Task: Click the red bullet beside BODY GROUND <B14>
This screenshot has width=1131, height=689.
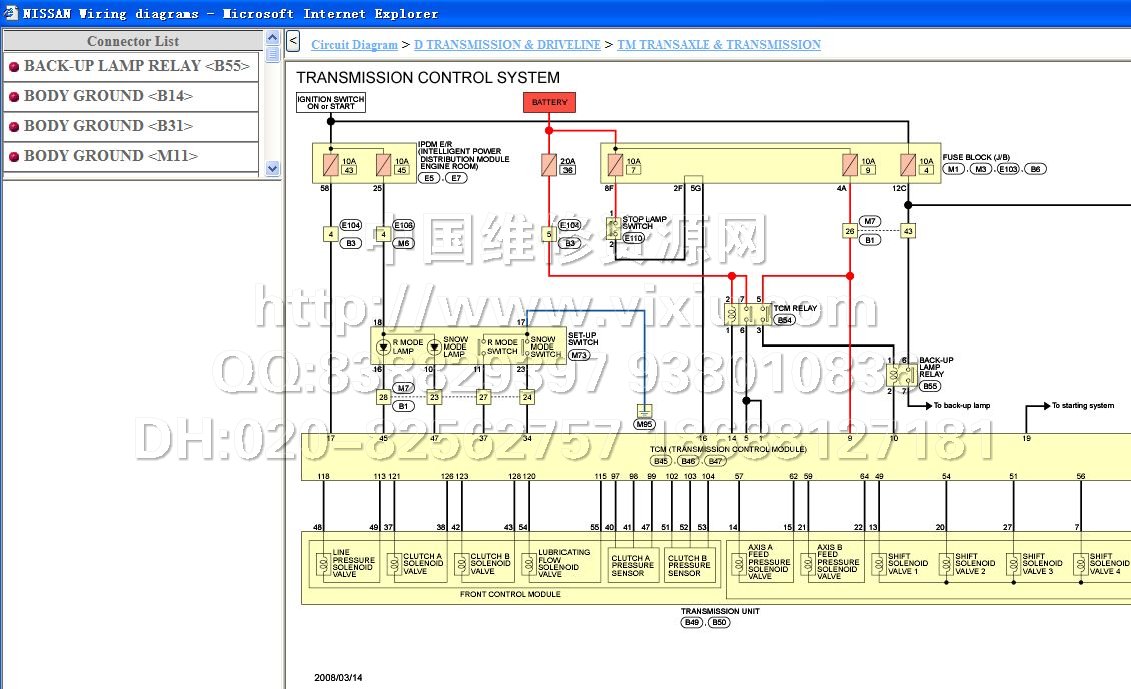Action: point(14,97)
